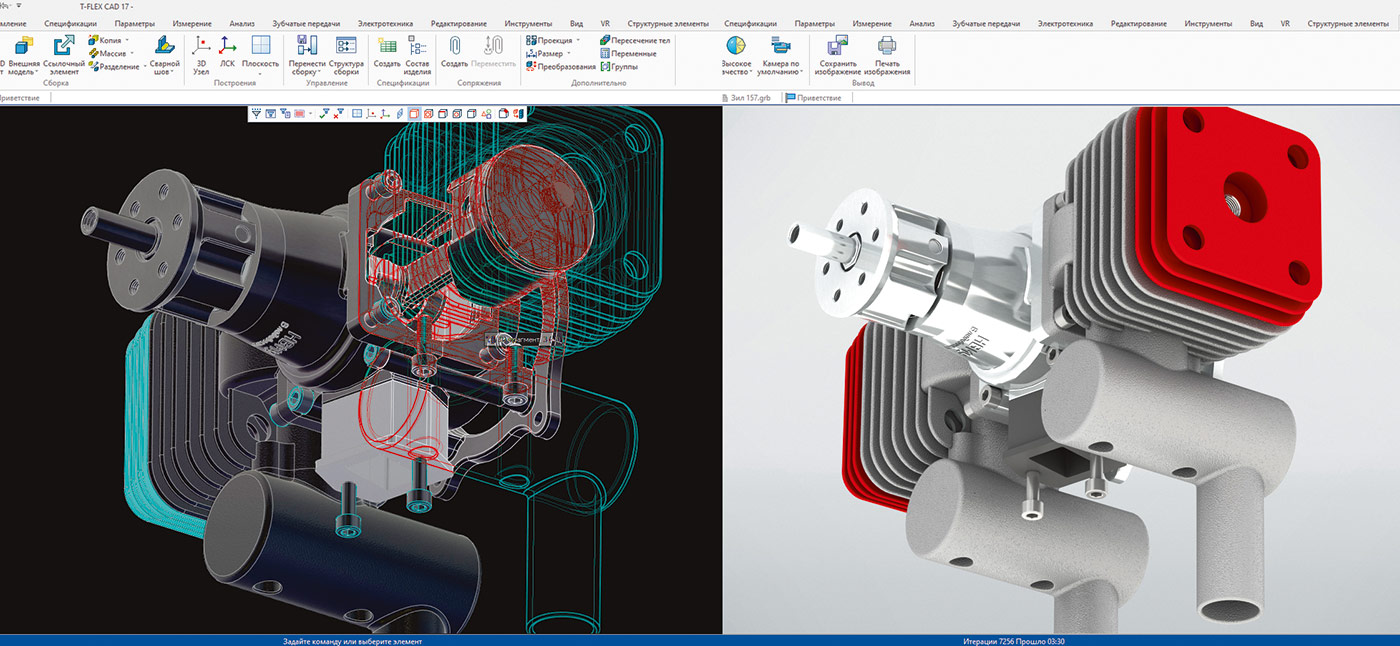This screenshot has width=1400, height=646.
Task: Open the Копия dropdown arrow
Action: click(x=127, y=40)
